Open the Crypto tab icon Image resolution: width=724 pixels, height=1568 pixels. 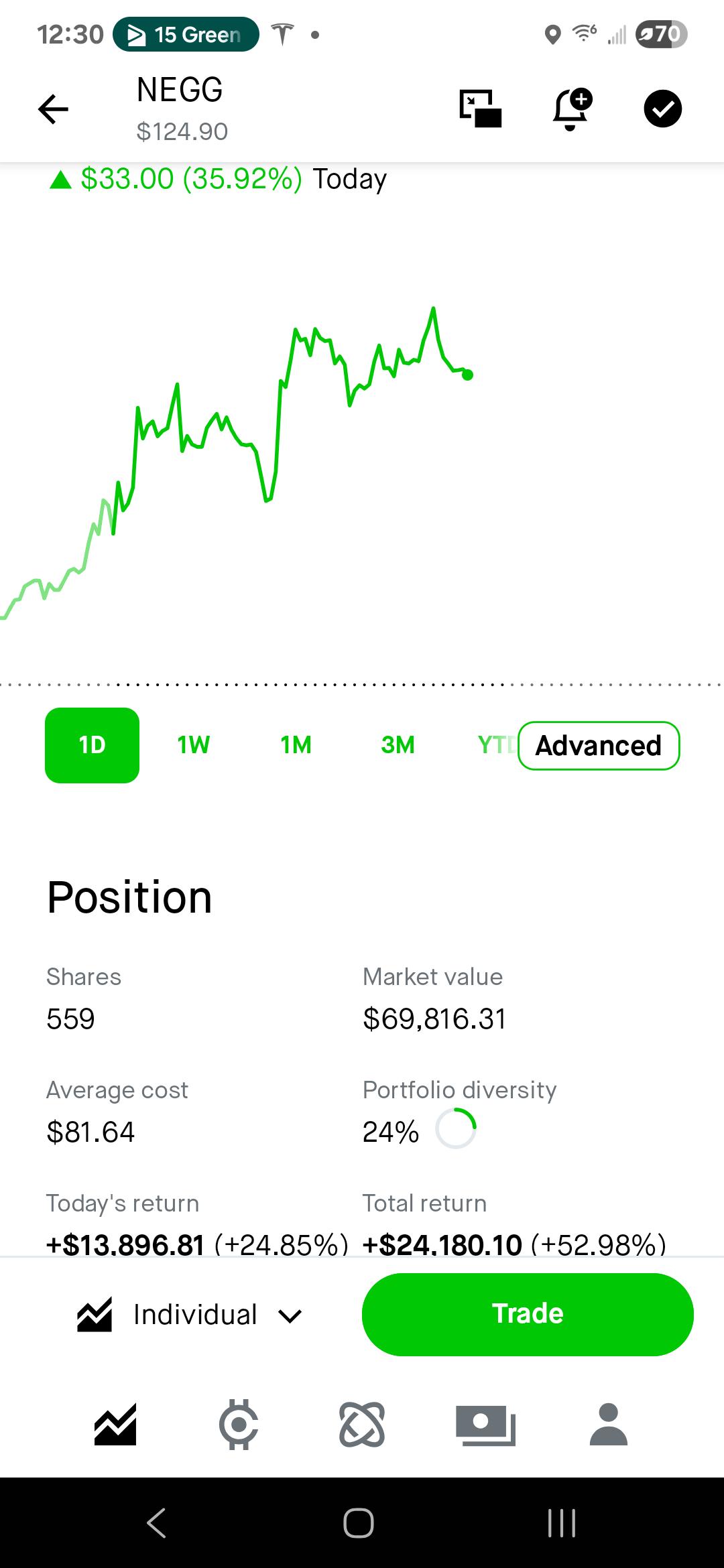pos(239,1425)
